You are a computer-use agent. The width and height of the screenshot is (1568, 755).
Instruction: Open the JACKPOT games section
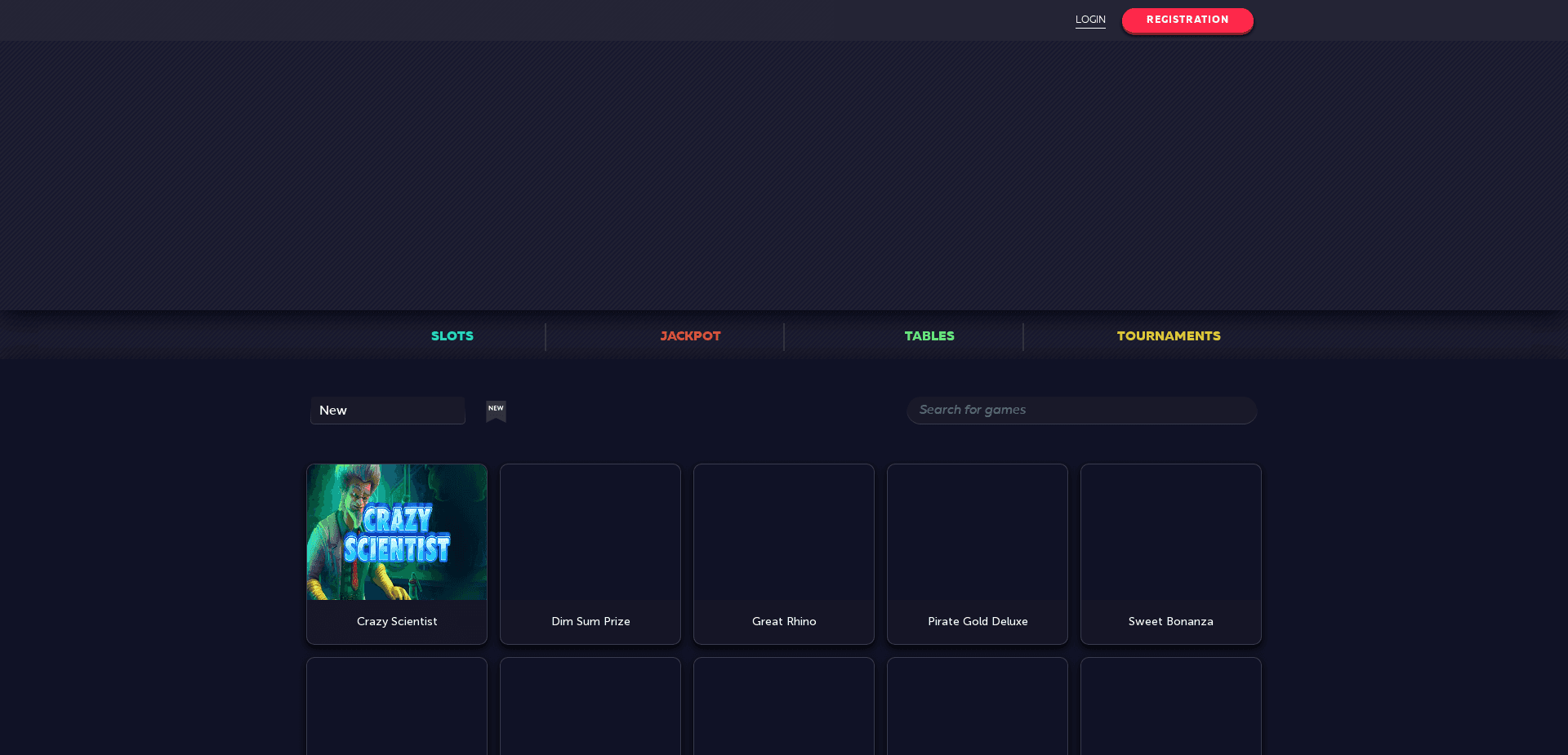(x=690, y=335)
